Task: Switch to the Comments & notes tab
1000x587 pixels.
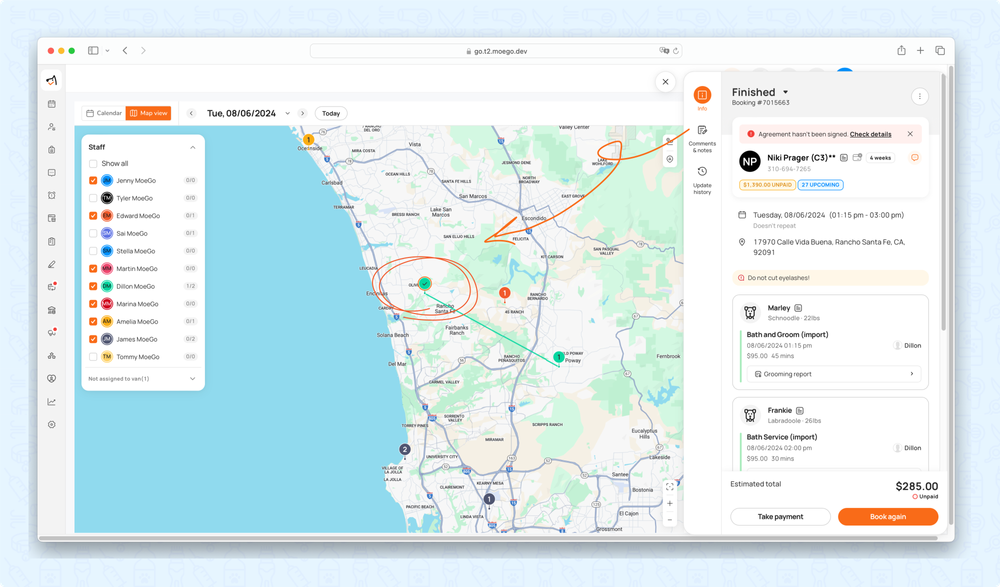Action: (x=702, y=133)
